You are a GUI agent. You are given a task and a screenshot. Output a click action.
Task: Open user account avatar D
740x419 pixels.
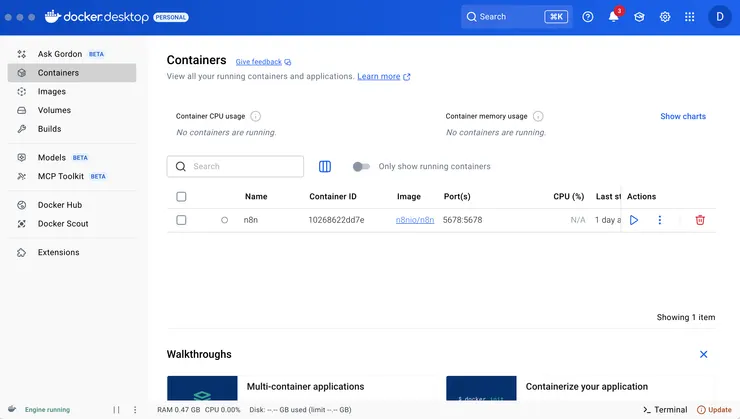coord(719,17)
